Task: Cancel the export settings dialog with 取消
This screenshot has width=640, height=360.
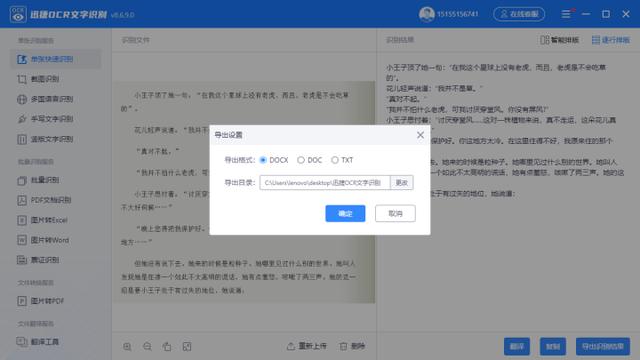Action: [x=395, y=213]
